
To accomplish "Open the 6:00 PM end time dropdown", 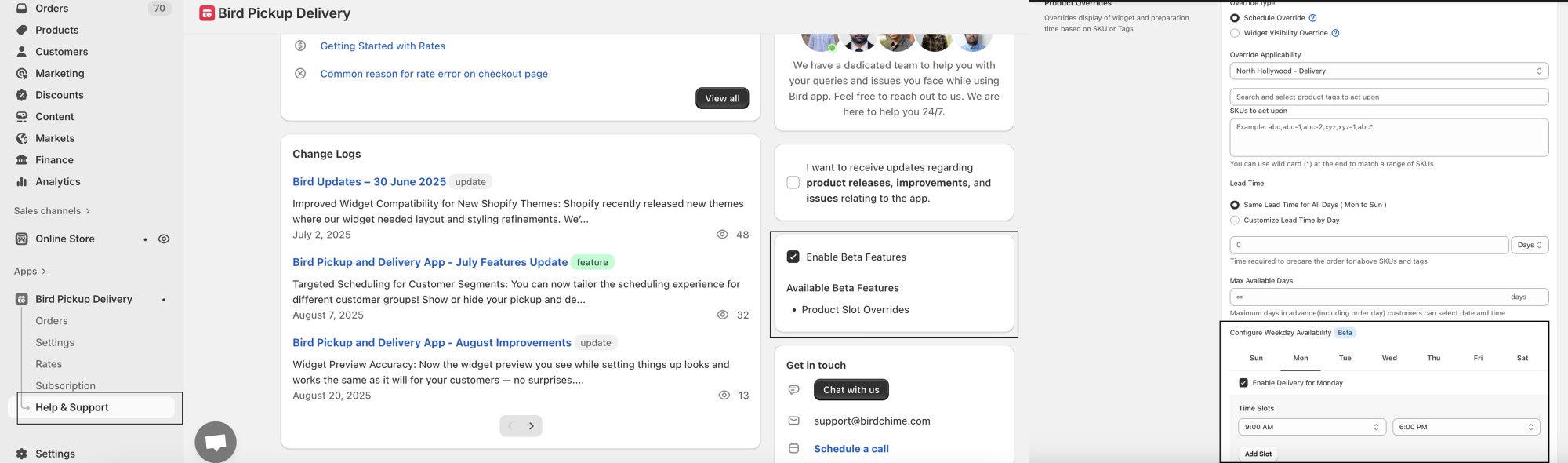I will [x=1466, y=427].
